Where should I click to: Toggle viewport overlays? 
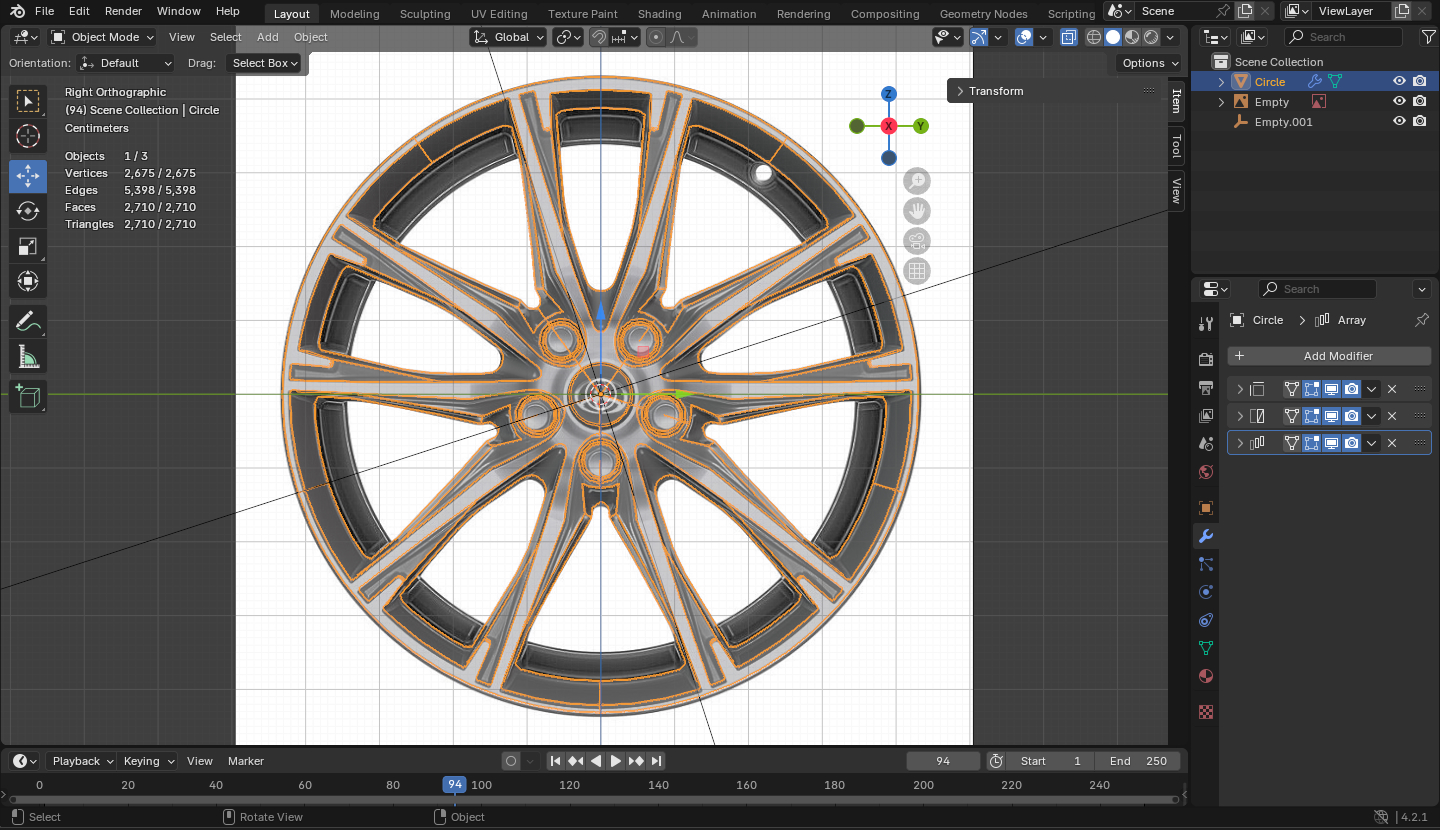point(1024,37)
